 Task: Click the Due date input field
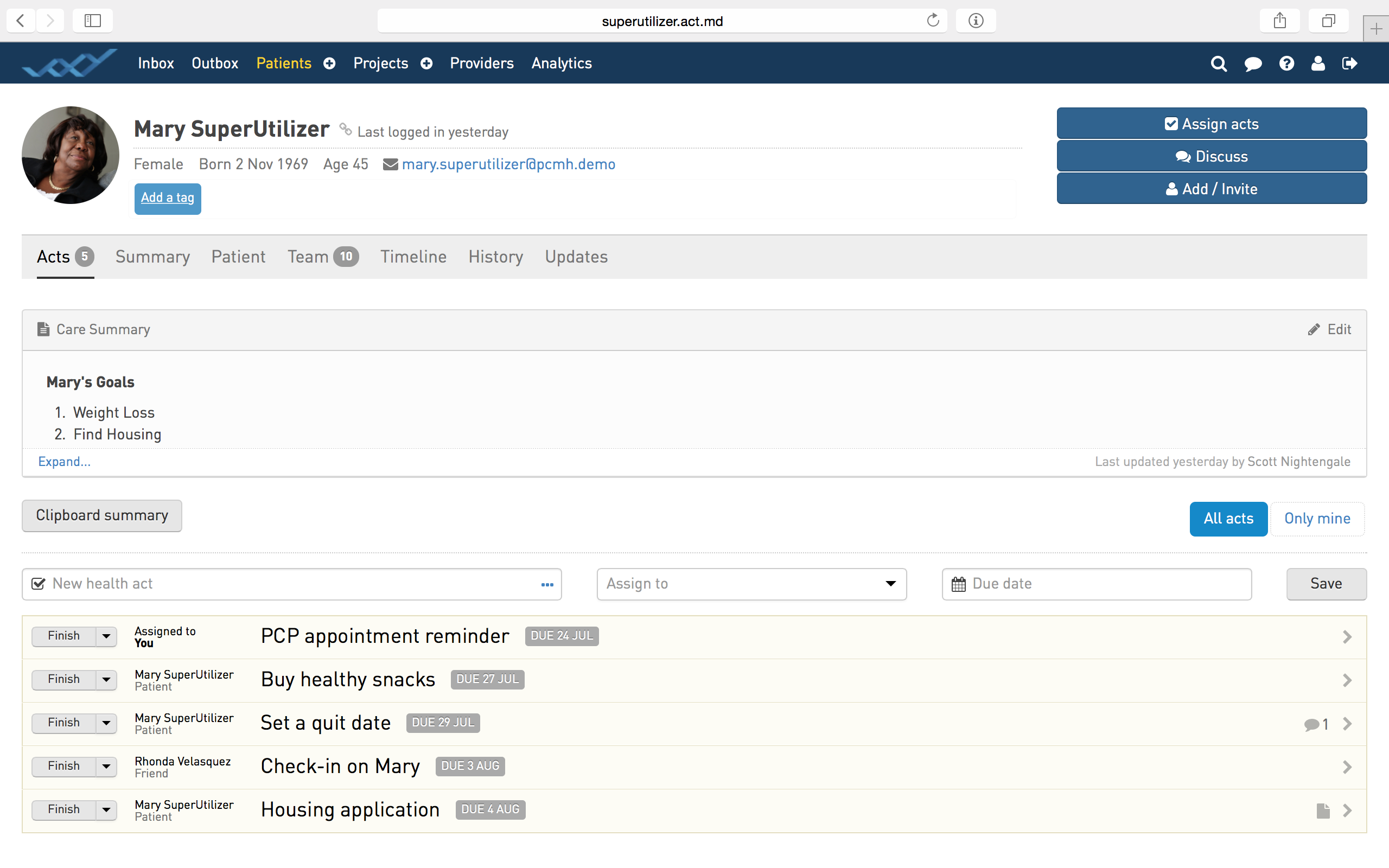point(1096,584)
